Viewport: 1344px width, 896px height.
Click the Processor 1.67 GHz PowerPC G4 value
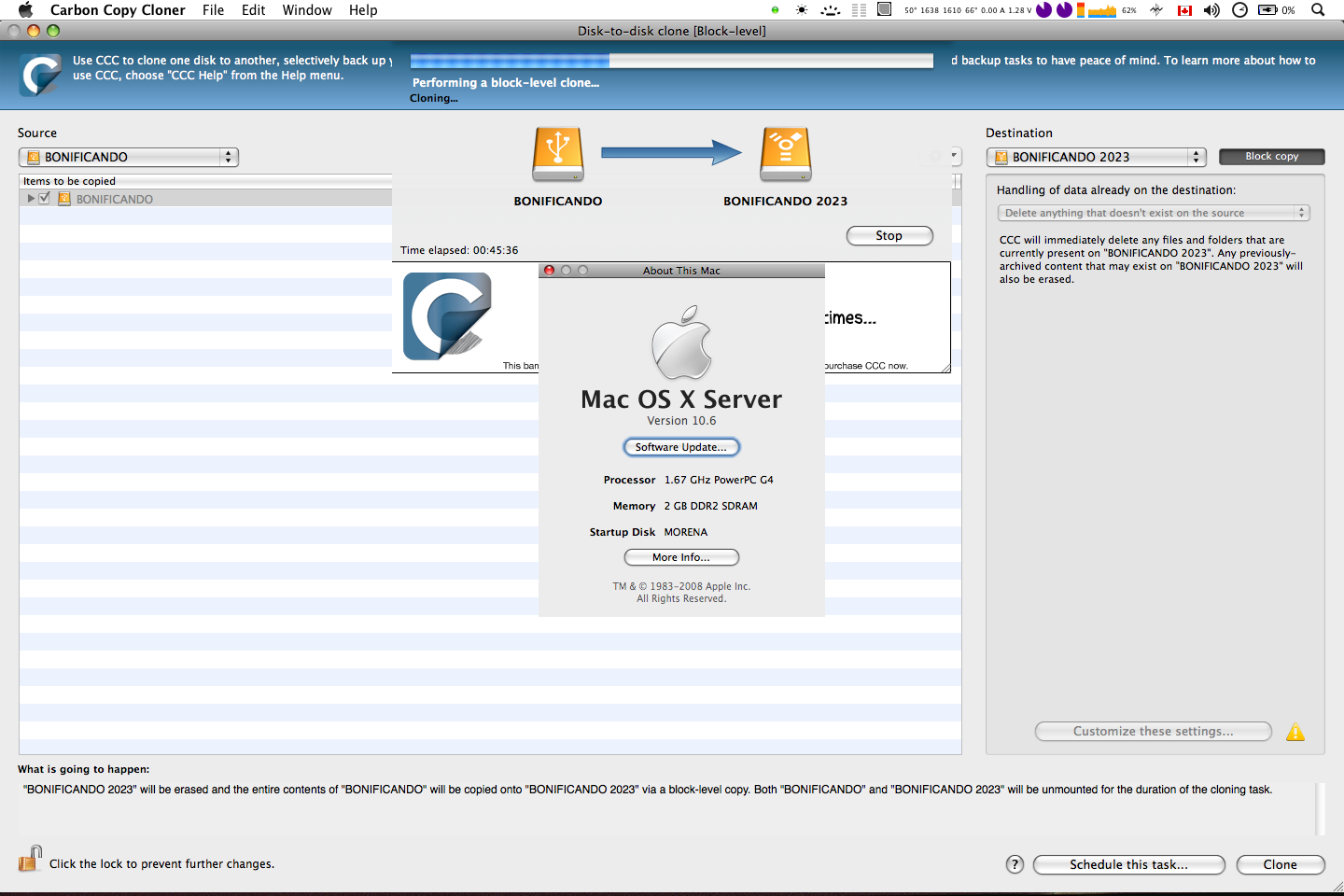click(719, 480)
